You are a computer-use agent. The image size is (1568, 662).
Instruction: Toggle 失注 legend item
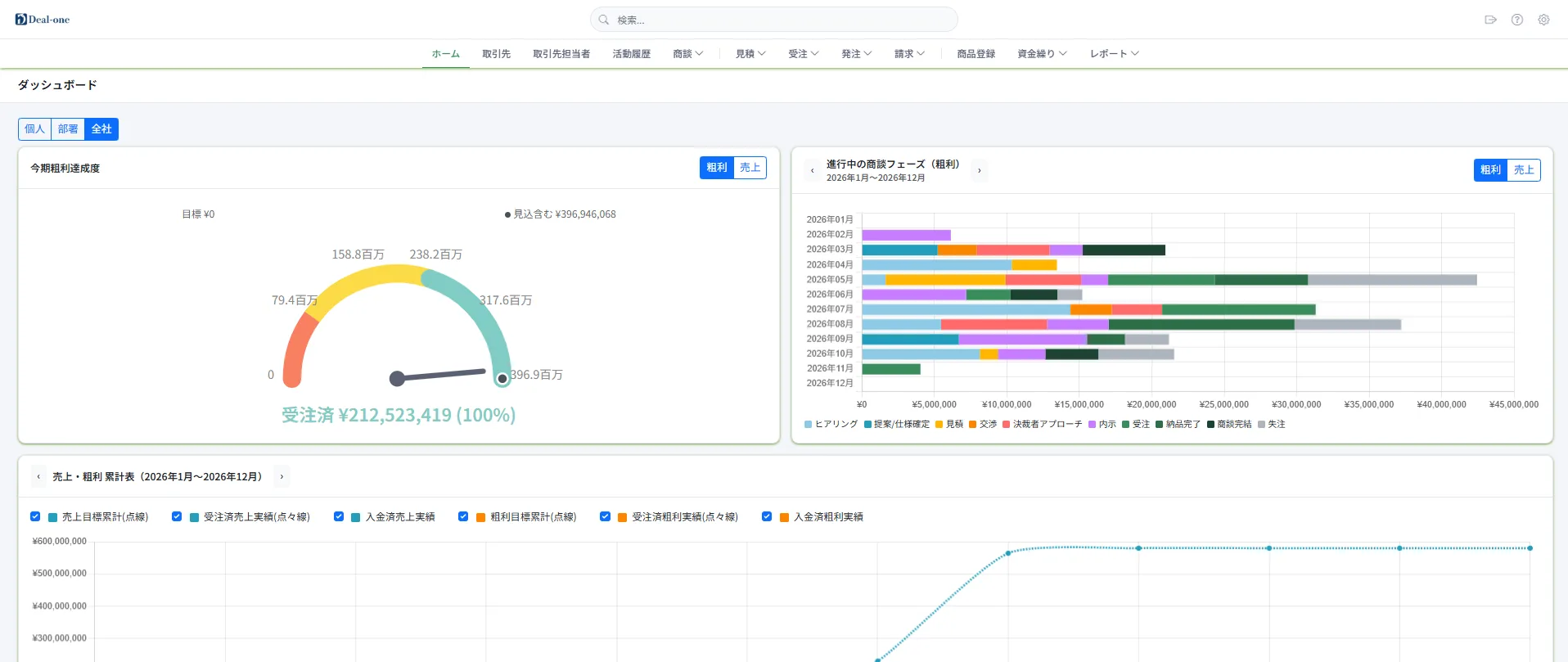click(x=1272, y=424)
